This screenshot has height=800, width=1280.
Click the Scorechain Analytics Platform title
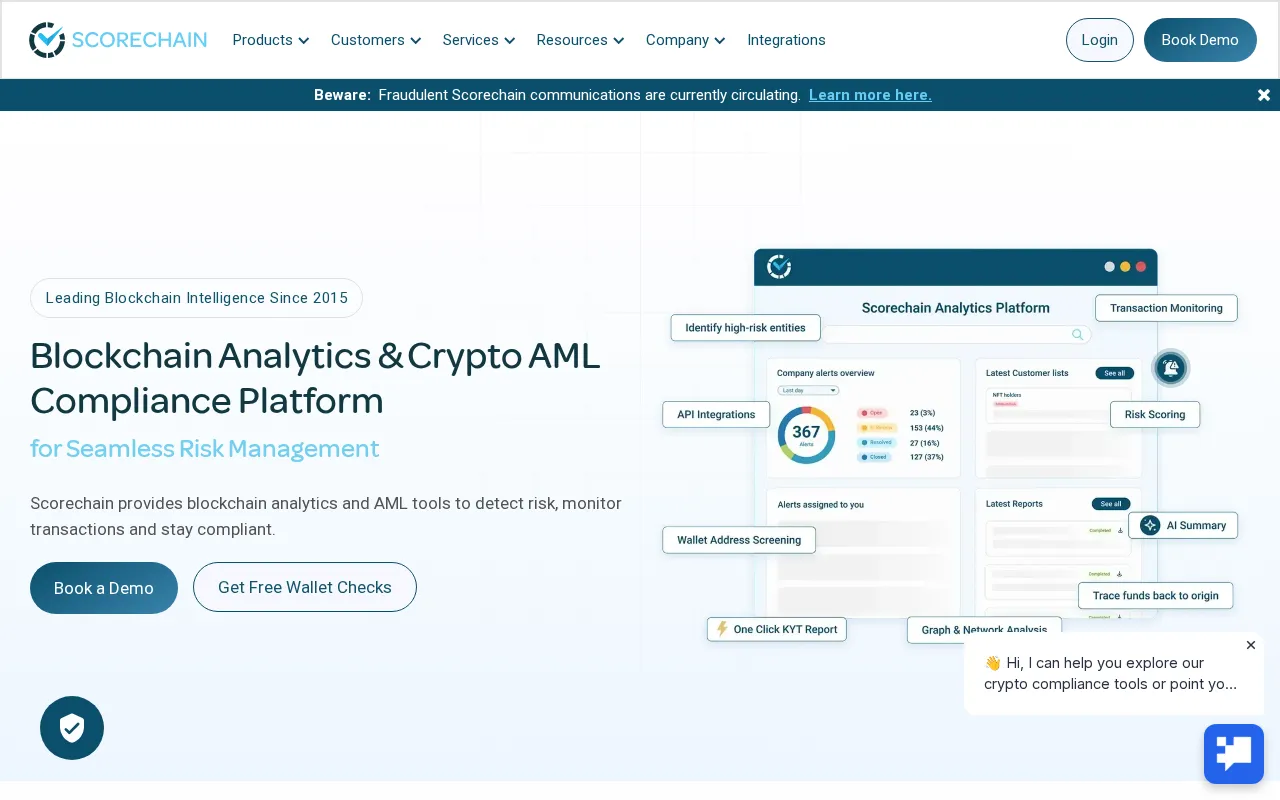point(956,308)
